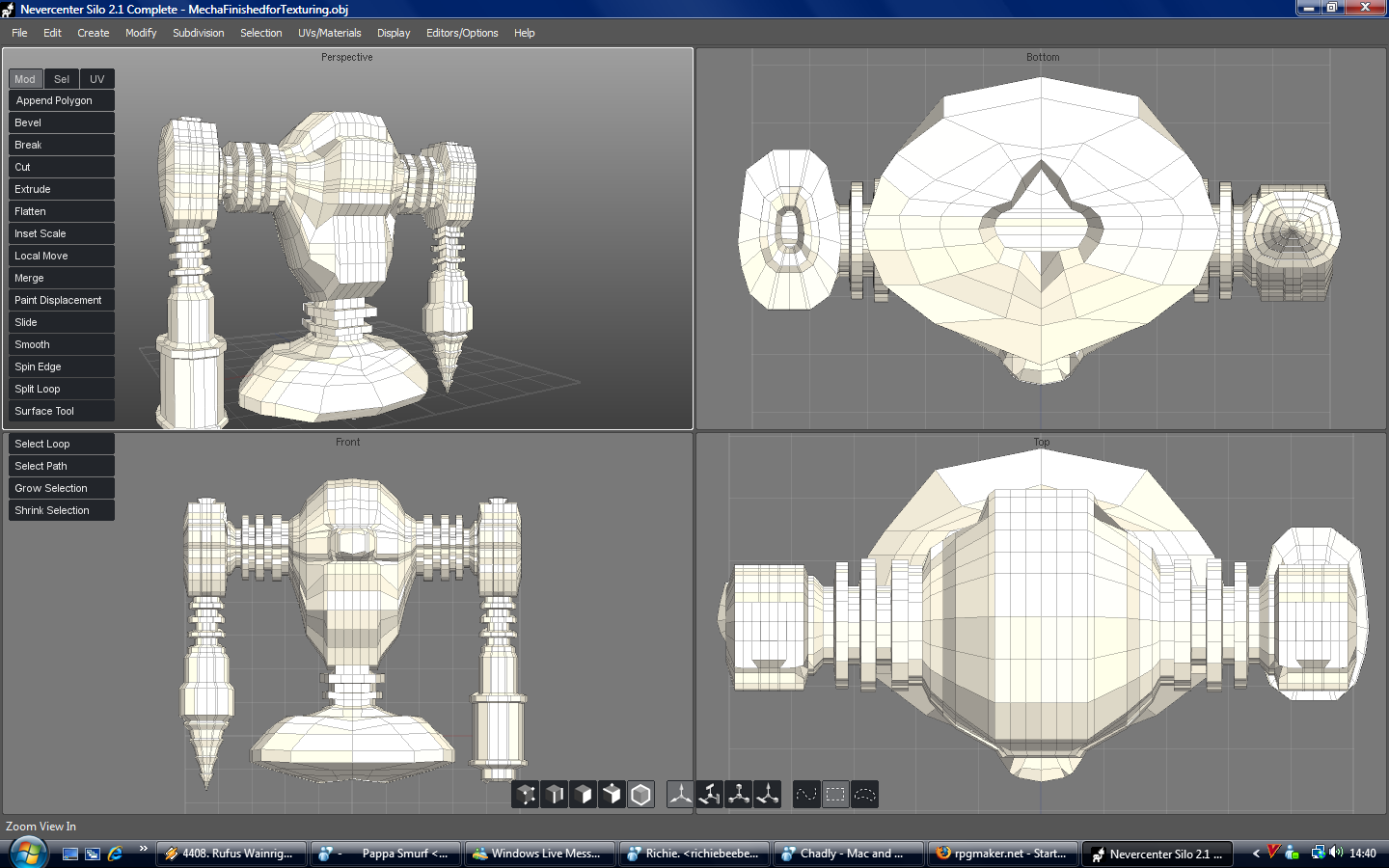Viewport: 1389px width, 868px height.
Task: Toggle rectangular area selection style
Action: tap(835, 795)
